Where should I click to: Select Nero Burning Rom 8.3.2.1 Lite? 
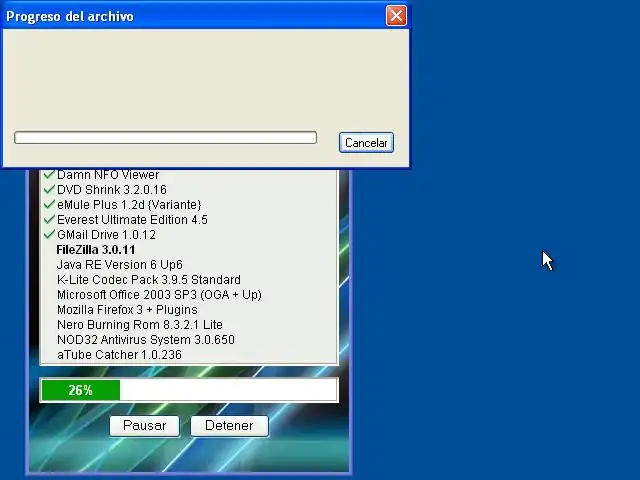pos(140,324)
